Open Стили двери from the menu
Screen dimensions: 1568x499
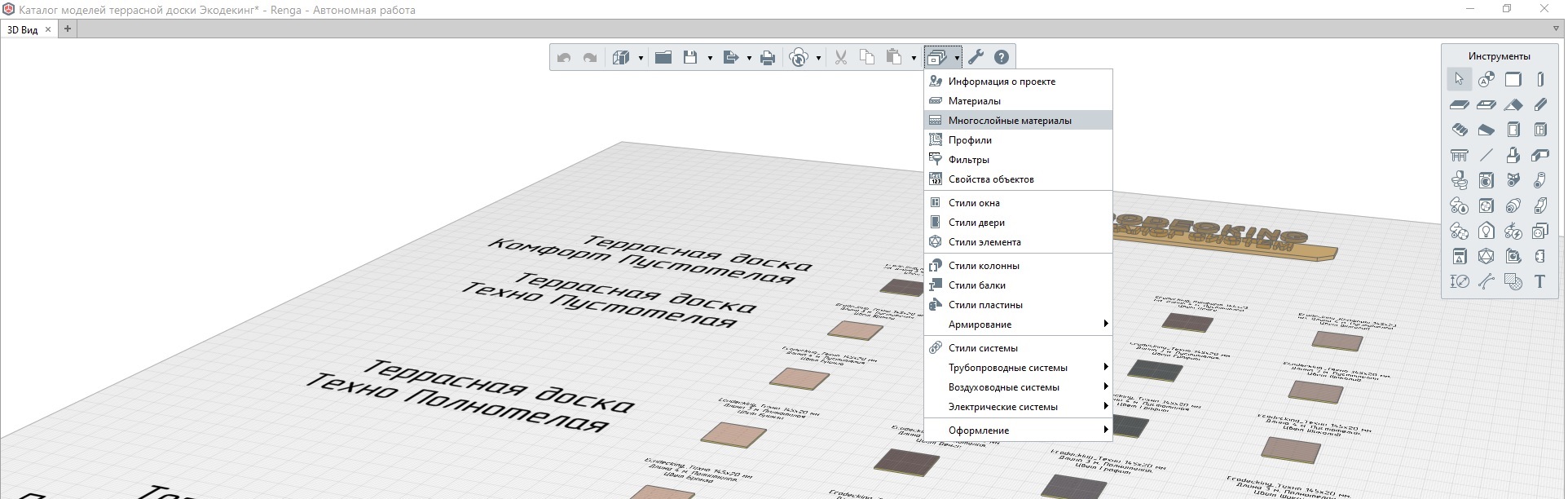[1019, 223]
